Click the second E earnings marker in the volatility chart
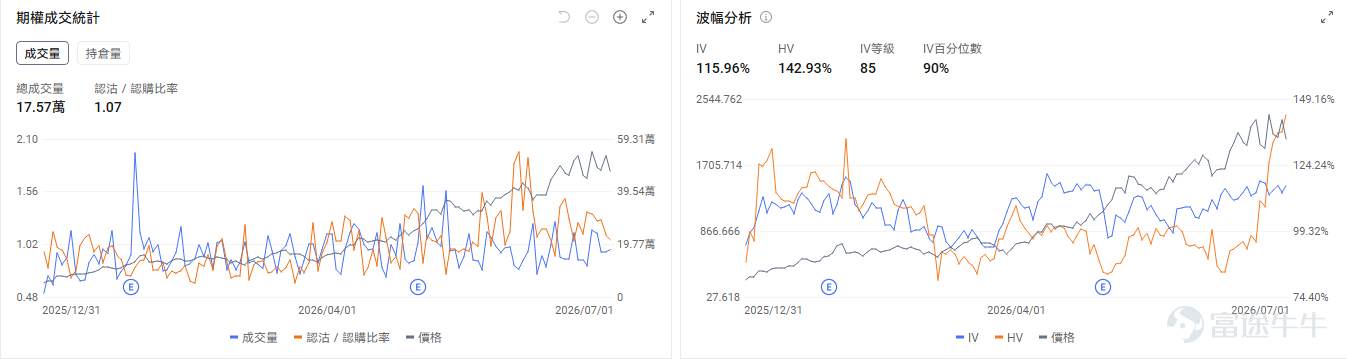 1103,287
